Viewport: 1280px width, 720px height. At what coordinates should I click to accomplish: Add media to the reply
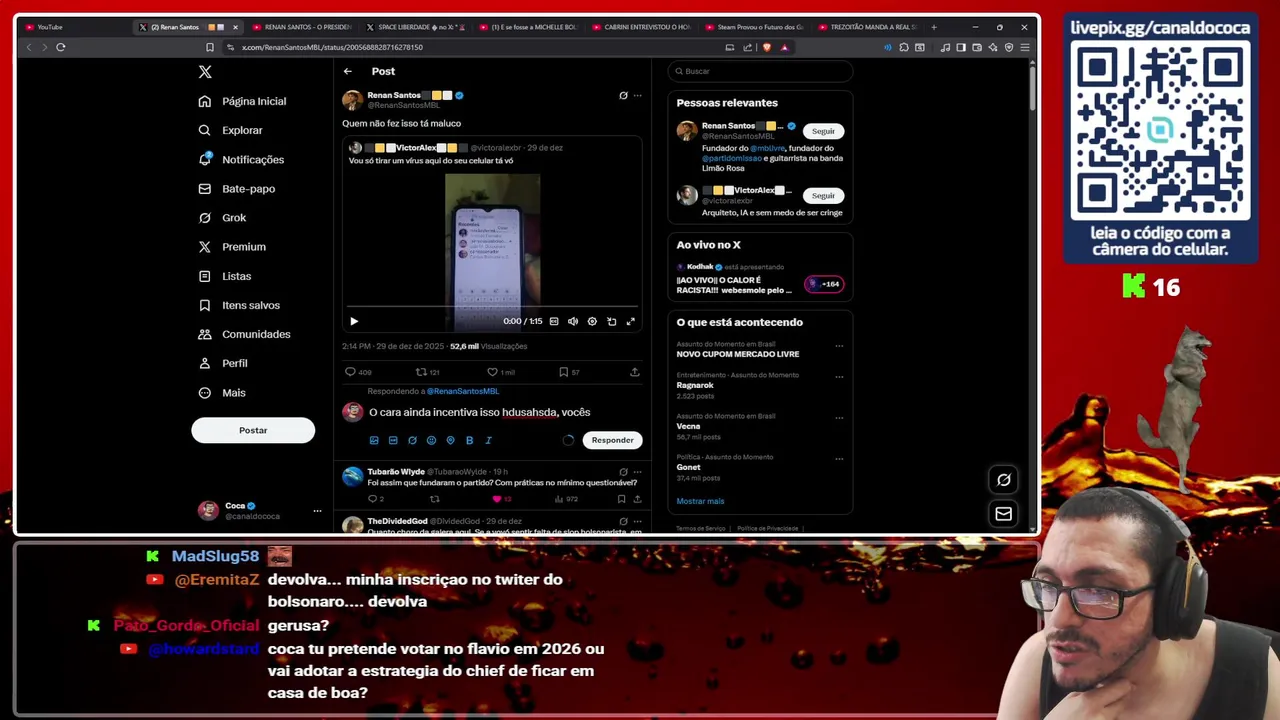point(374,440)
